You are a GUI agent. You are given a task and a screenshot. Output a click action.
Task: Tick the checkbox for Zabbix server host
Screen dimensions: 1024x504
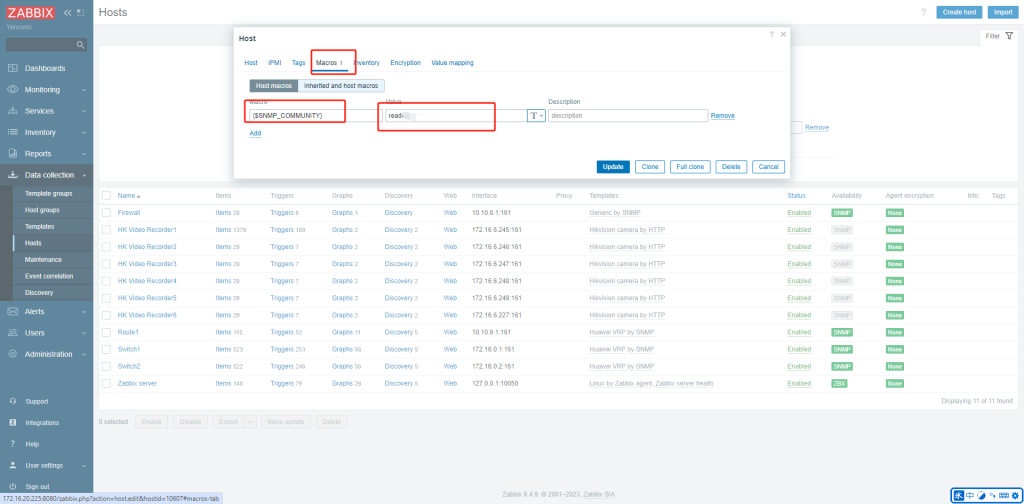106,383
